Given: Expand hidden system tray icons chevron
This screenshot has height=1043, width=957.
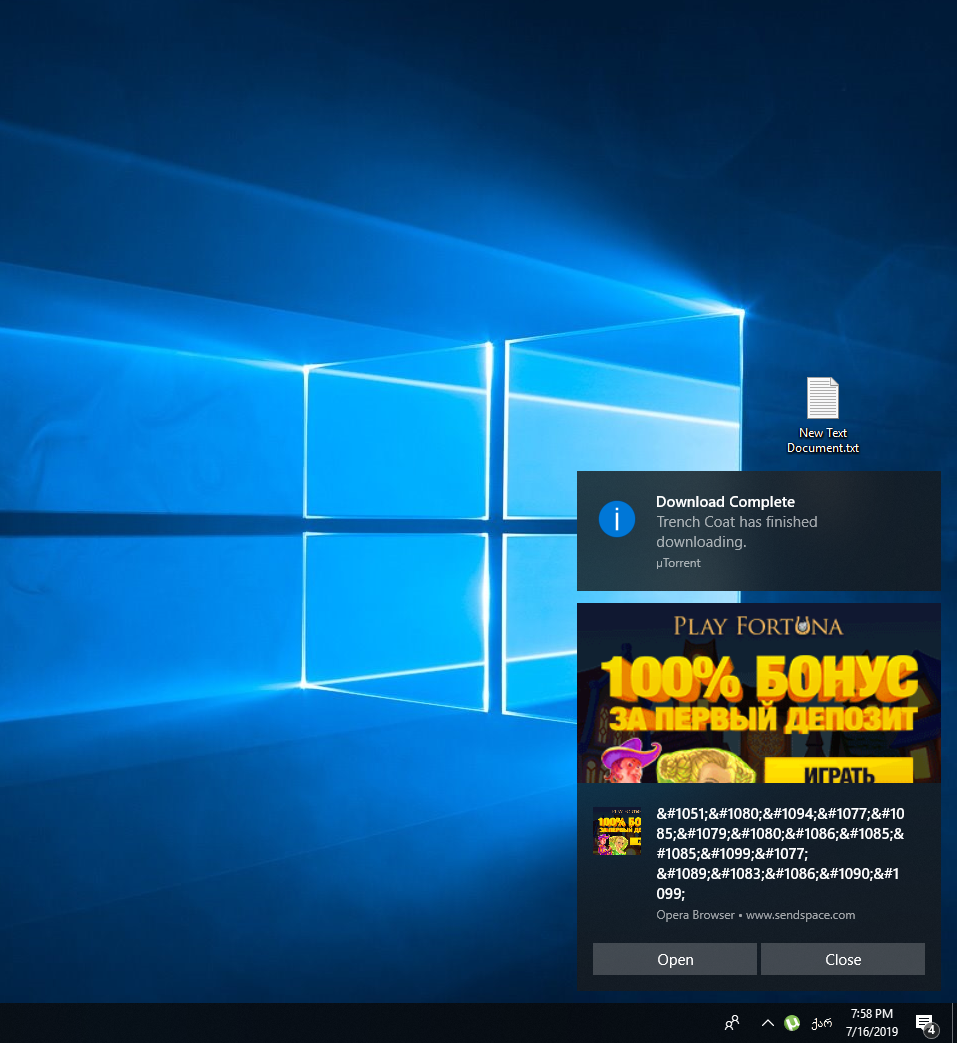Looking at the screenshot, I should click(767, 1022).
